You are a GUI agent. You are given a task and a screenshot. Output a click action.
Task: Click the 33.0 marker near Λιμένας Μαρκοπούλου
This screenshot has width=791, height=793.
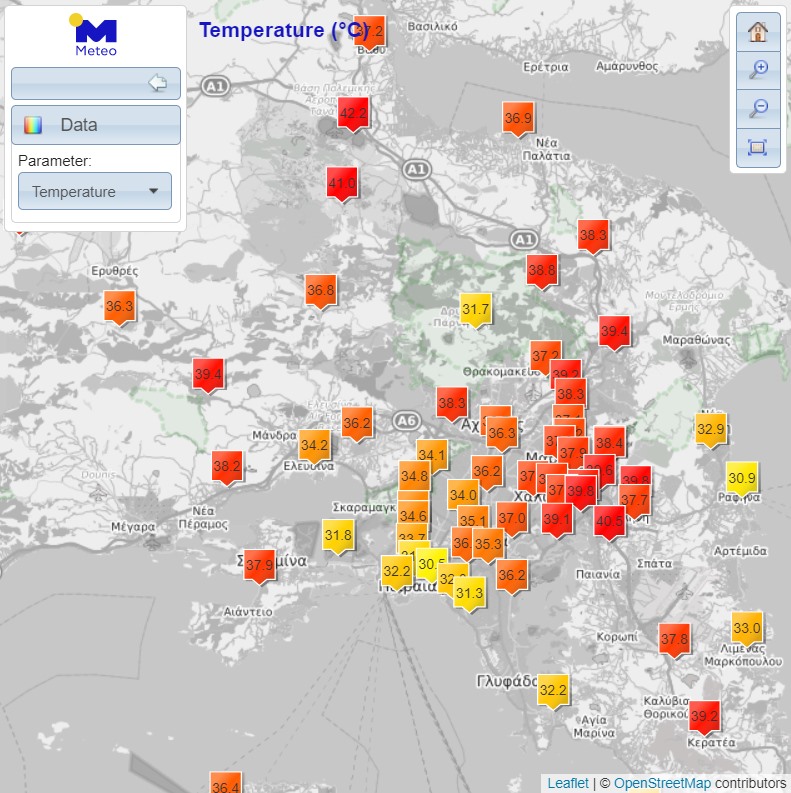coord(747,630)
